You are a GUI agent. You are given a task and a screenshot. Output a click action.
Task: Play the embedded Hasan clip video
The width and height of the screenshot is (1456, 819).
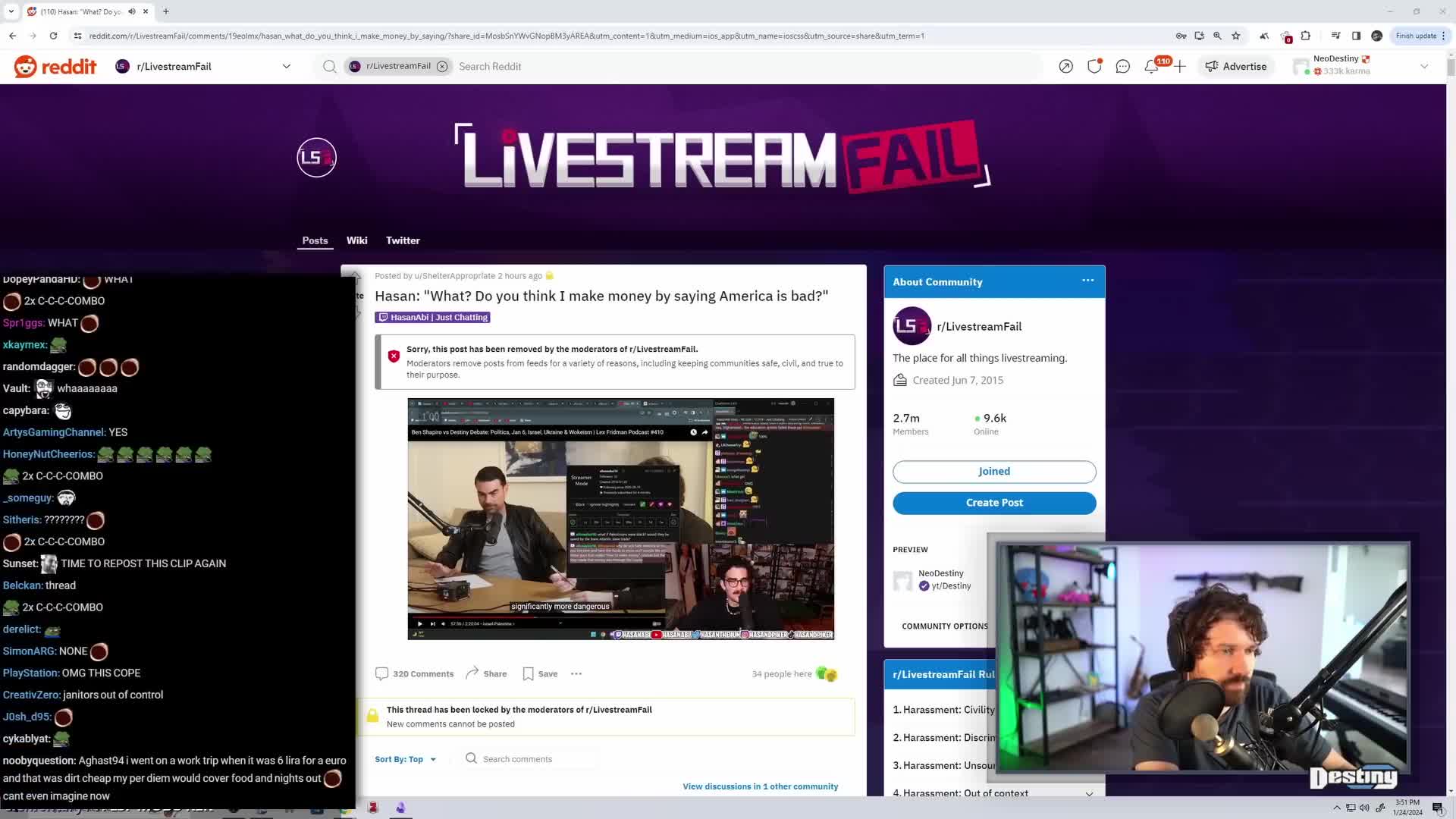click(x=419, y=624)
